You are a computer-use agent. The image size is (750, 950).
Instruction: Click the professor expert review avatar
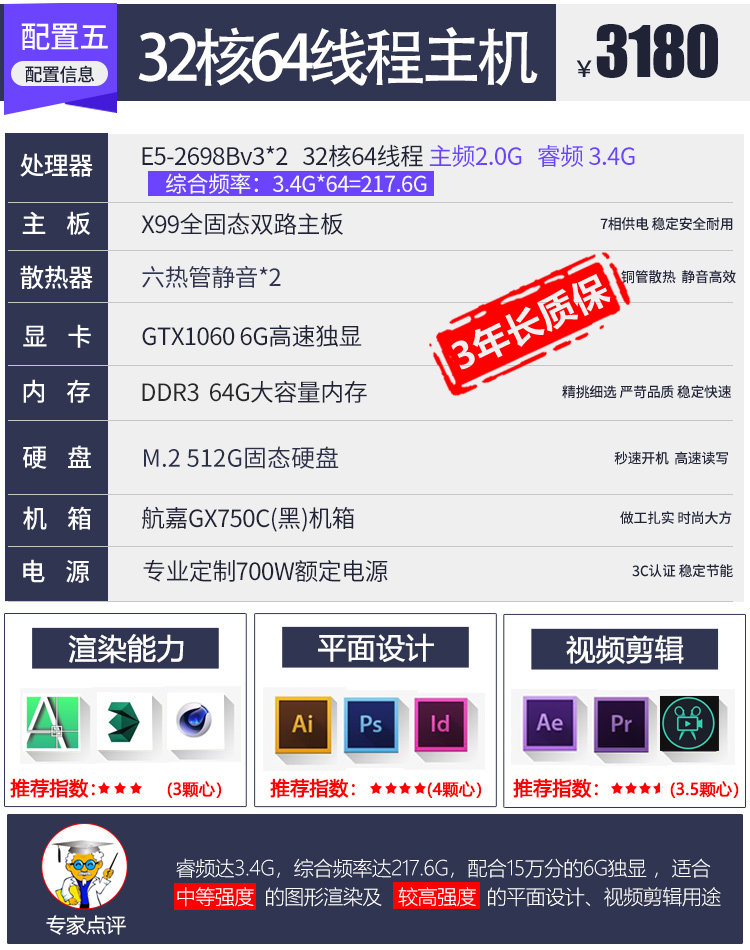pyautogui.click(x=84, y=867)
